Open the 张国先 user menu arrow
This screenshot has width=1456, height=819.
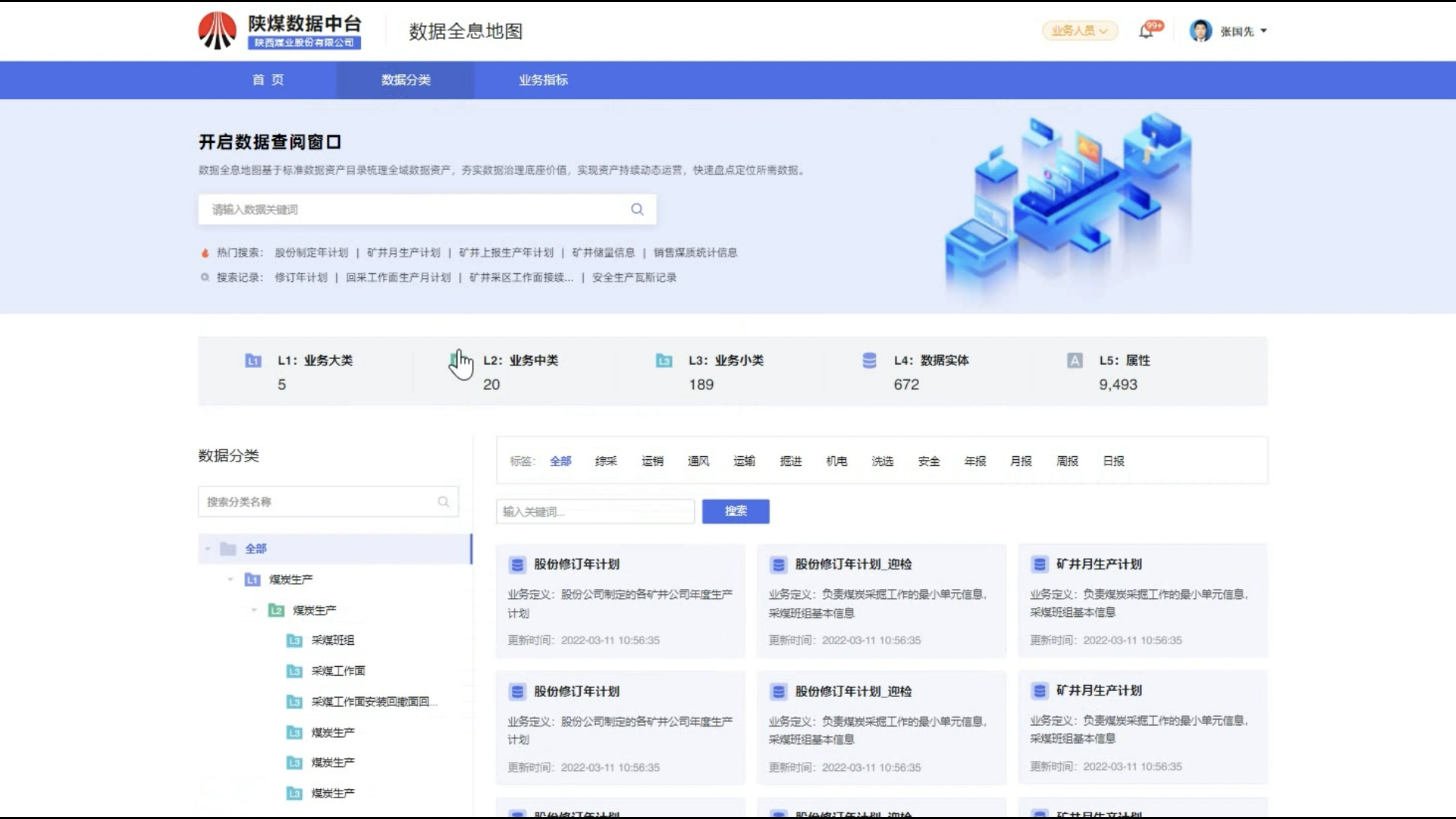tap(1264, 31)
